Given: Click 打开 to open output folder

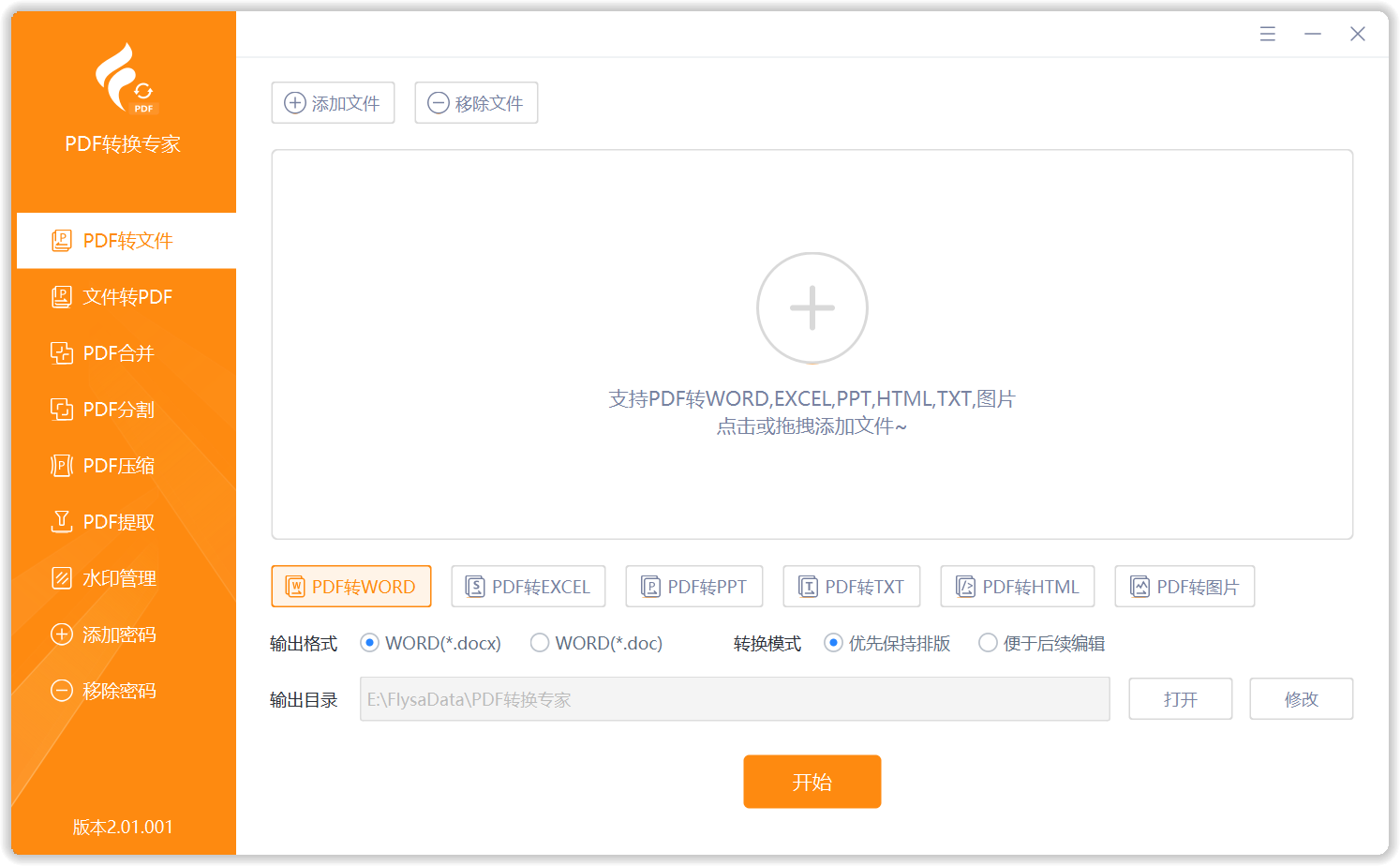Looking at the screenshot, I should click(x=1181, y=699).
